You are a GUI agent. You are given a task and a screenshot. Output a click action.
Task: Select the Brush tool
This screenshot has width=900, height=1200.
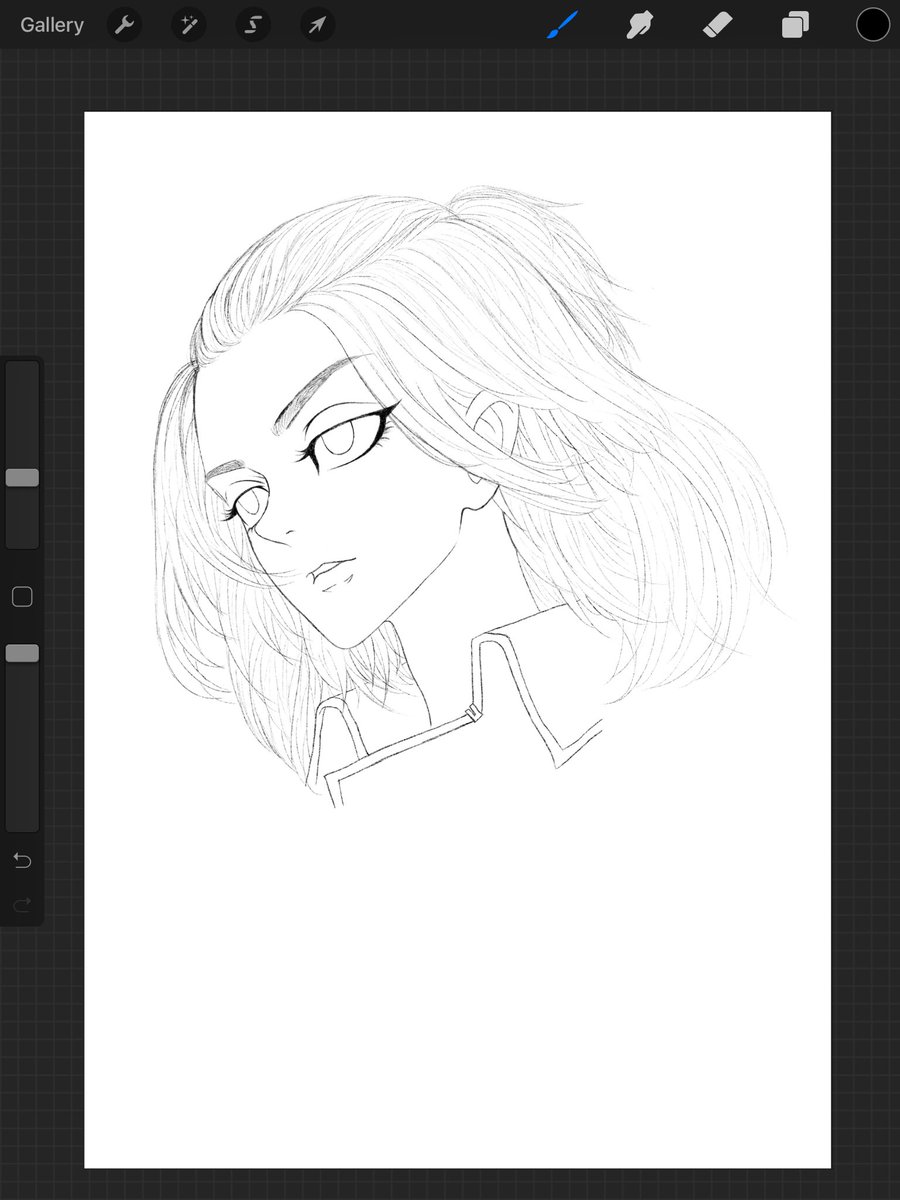pyautogui.click(x=563, y=25)
